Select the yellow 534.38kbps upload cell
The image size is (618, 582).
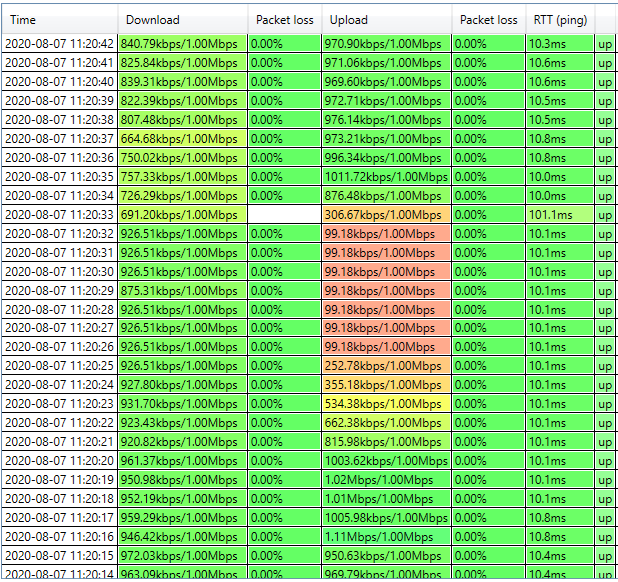[x=385, y=404]
